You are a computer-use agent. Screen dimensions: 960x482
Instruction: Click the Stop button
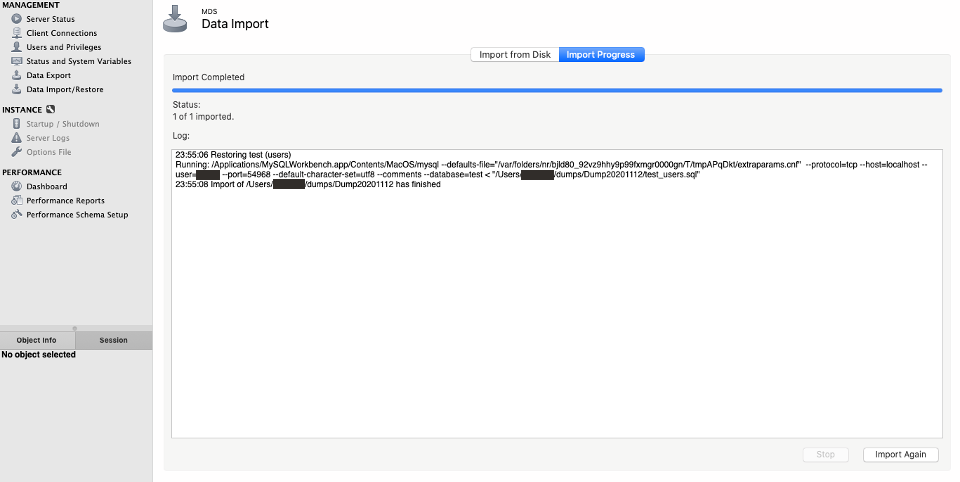[825, 454]
